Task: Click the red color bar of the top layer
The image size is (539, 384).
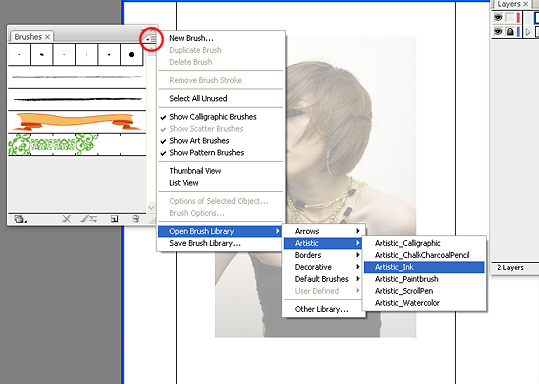Action: tap(518, 17)
